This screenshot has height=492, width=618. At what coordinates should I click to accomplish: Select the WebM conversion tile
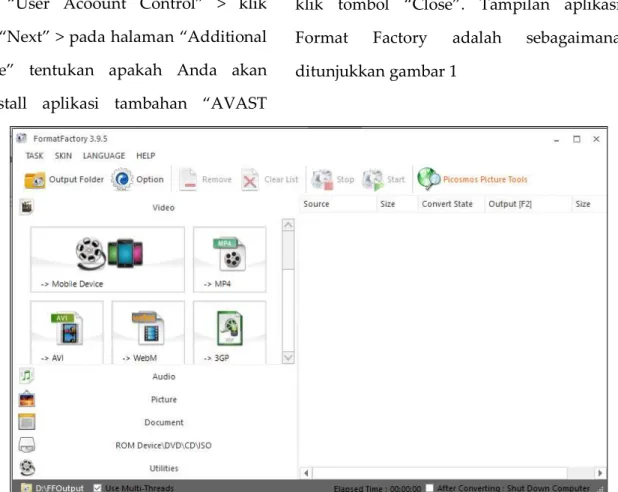pos(148,332)
